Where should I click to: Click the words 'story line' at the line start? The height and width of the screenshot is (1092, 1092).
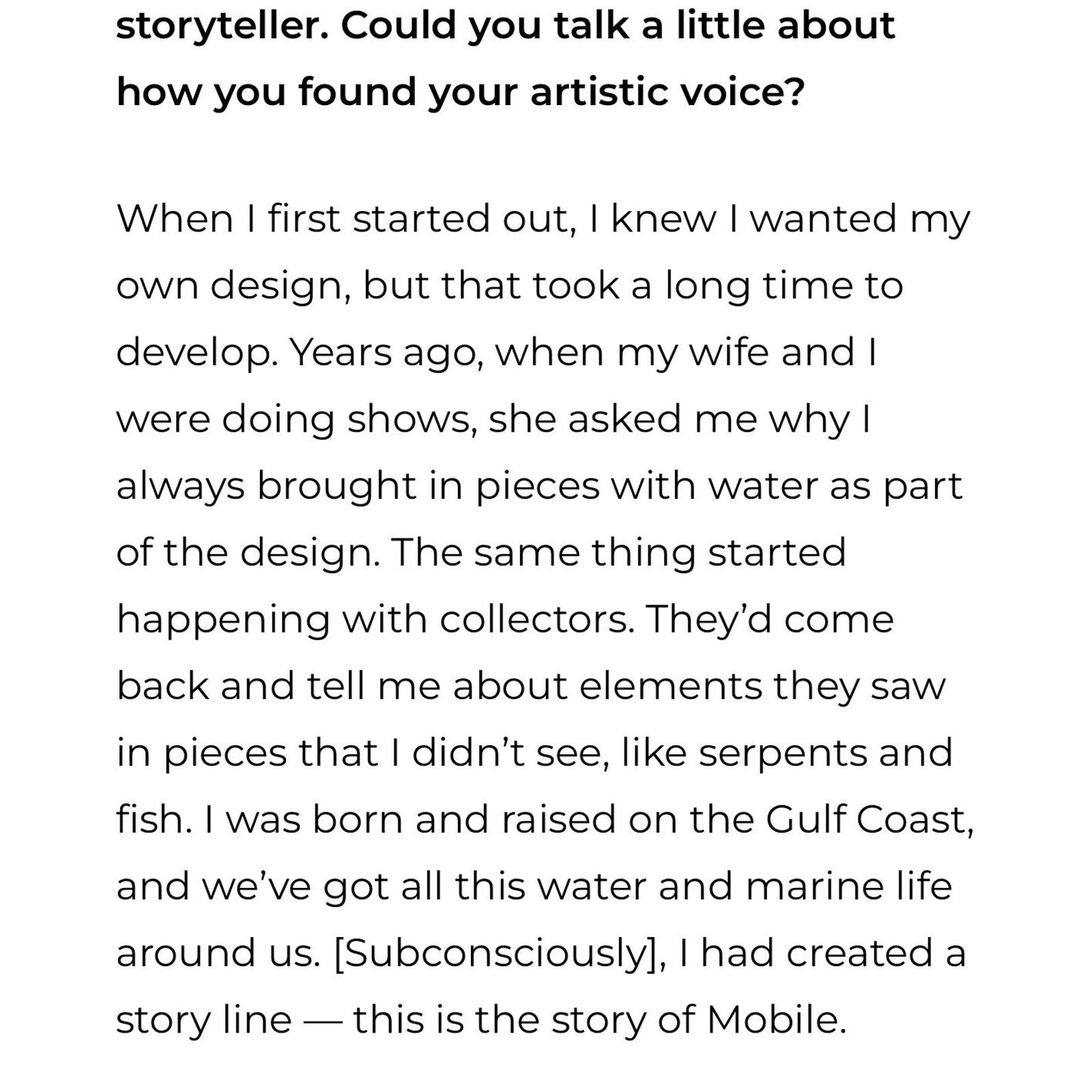(x=203, y=1019)
